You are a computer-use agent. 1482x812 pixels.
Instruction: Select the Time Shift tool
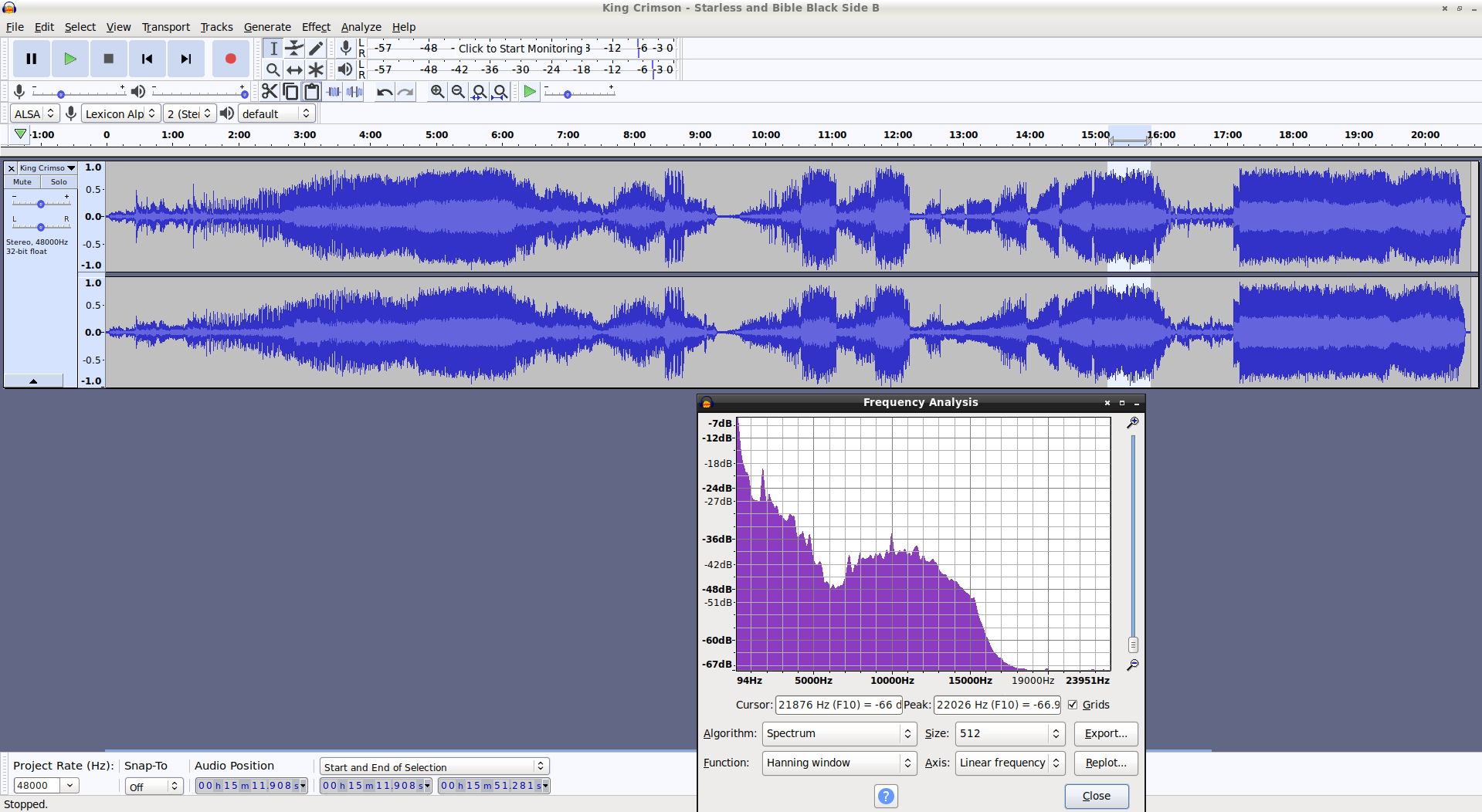[x=294, y=69]
